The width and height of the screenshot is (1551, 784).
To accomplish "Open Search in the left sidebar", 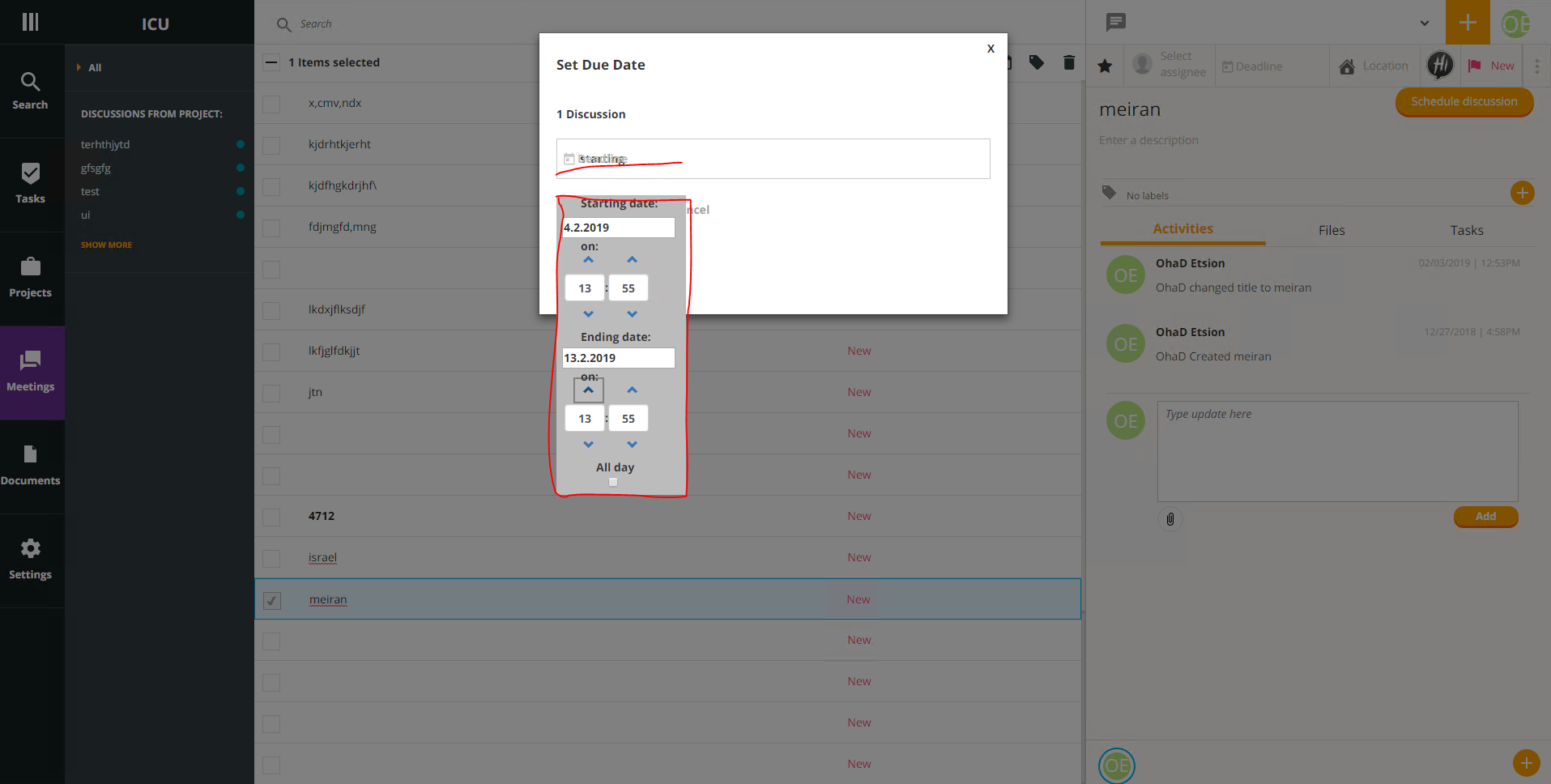I will tap(30, 92).
